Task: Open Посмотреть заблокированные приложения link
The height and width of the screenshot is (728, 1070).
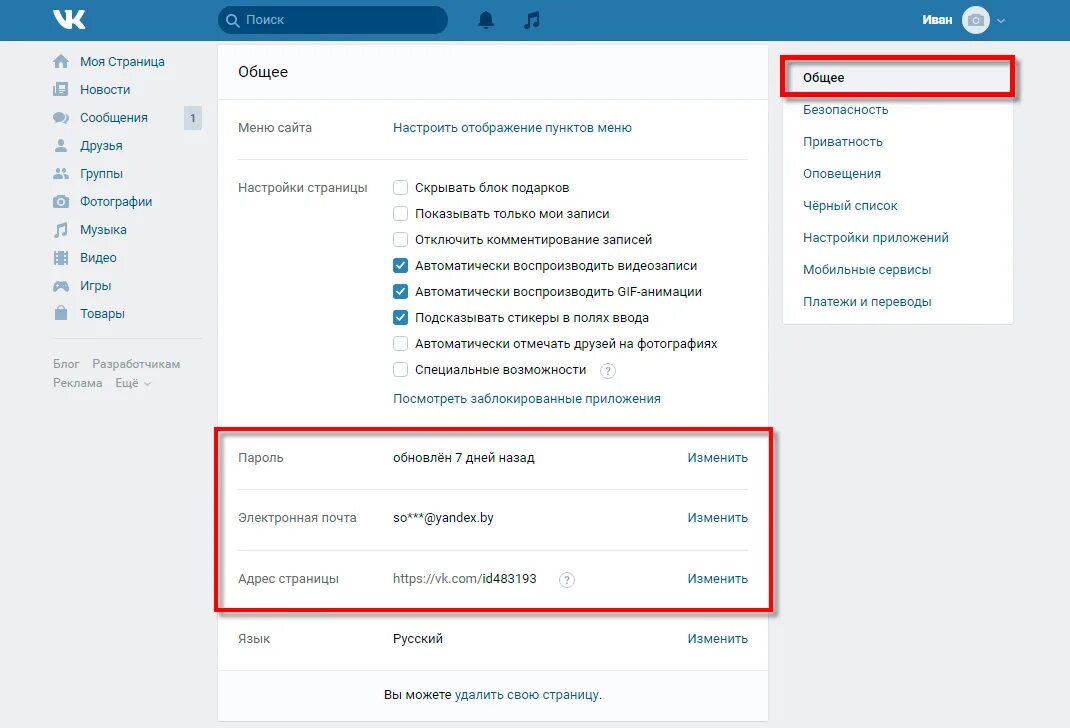Action: pos(526,398)
